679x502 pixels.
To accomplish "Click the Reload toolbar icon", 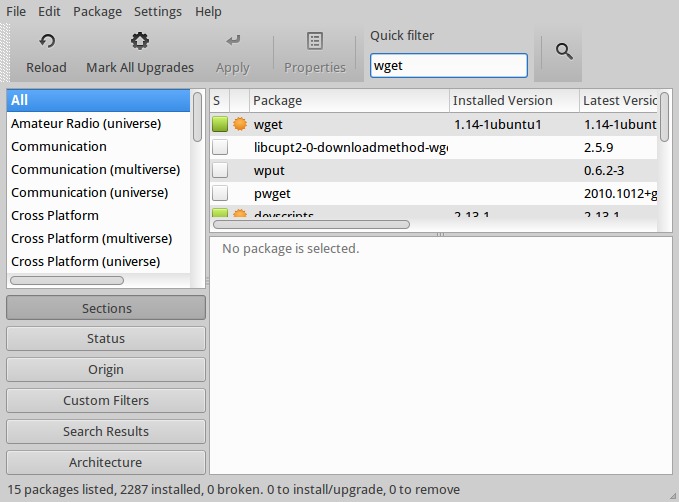I will tap(47, 42).
